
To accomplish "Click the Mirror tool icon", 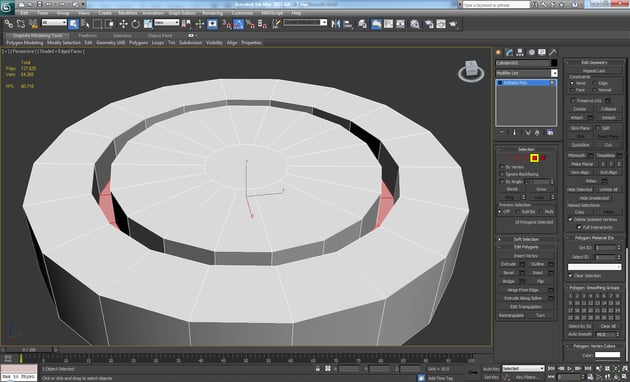I will coord(335,24).
